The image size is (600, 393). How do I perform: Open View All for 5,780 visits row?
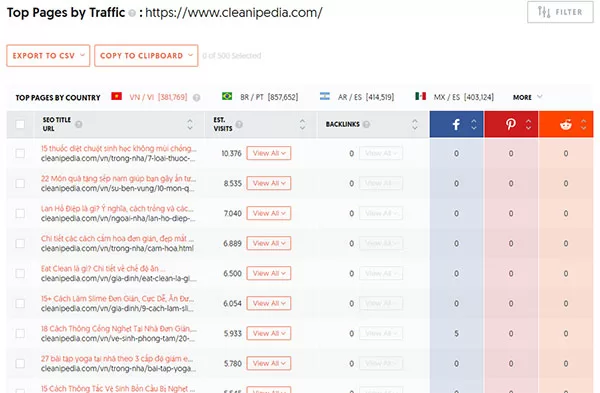(269, 364)
